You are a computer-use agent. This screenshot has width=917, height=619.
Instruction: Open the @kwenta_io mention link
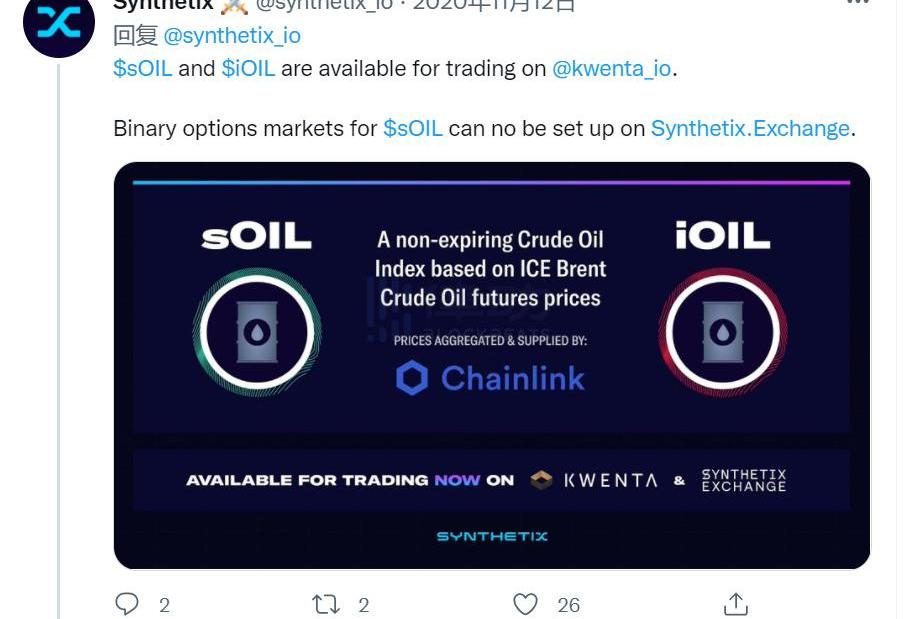[612, 68]
